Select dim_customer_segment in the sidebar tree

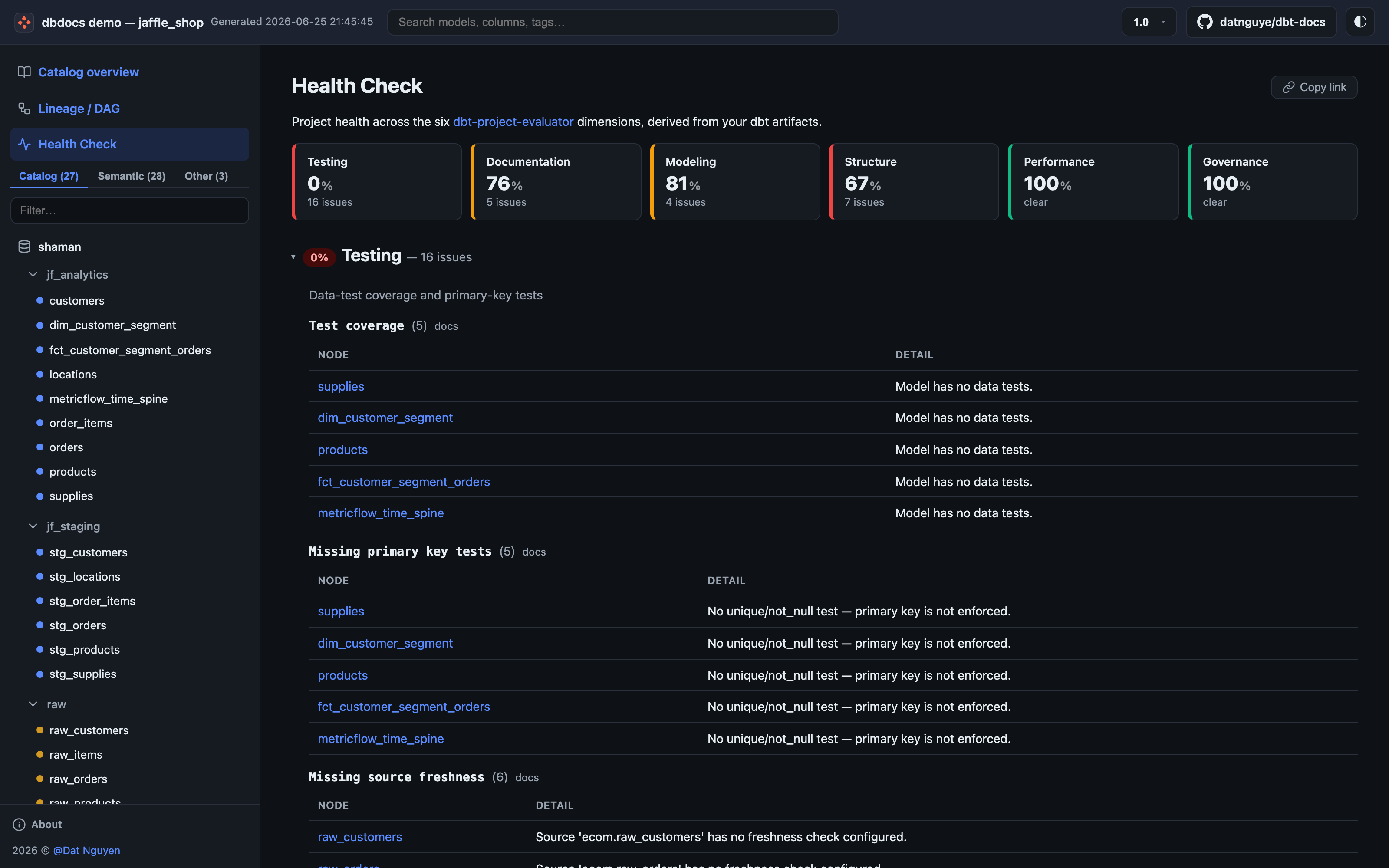coord(112,325)
